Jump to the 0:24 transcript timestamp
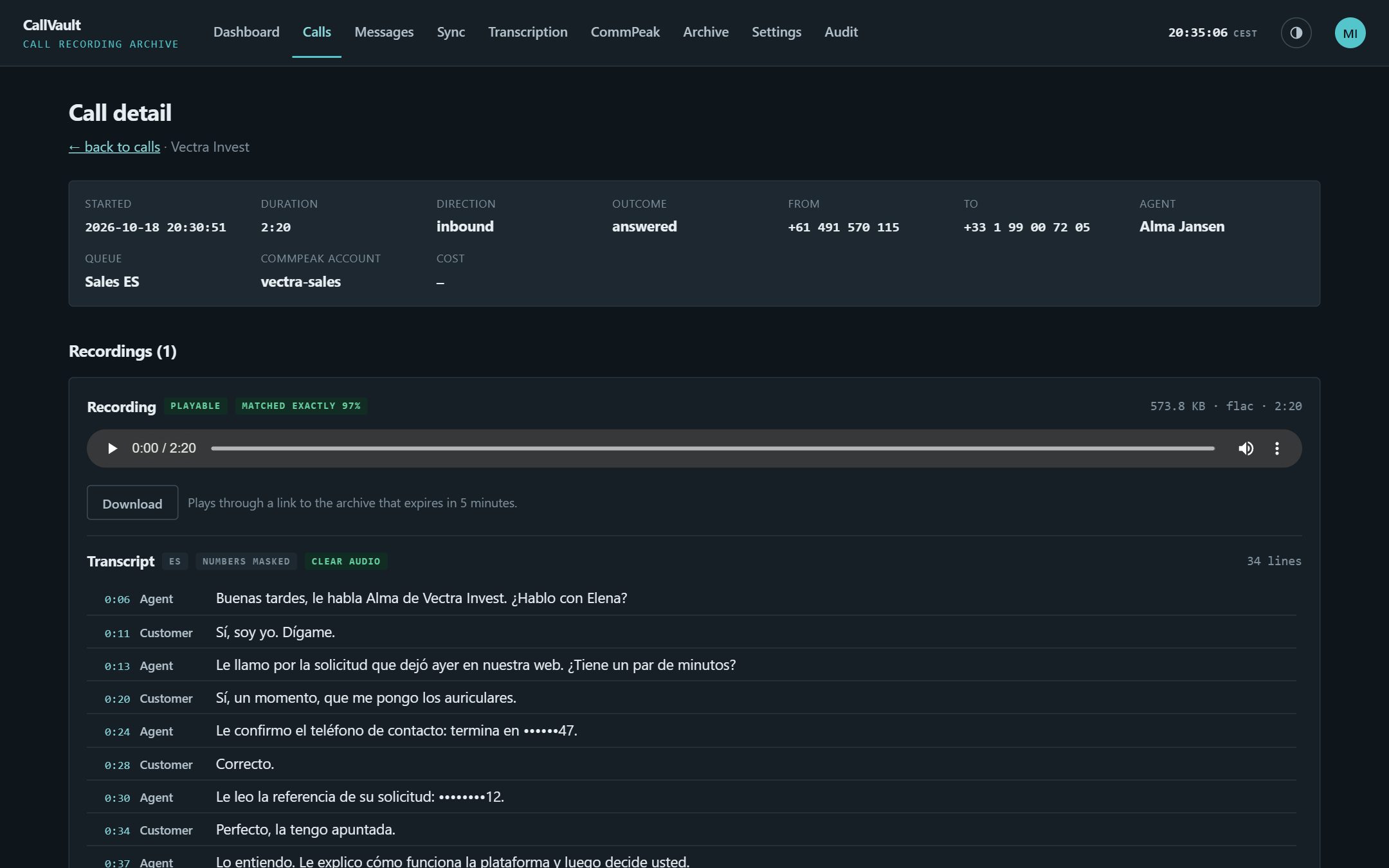Screen dimensions: 1389x868 pyautogui.click(x=117, y=732)
